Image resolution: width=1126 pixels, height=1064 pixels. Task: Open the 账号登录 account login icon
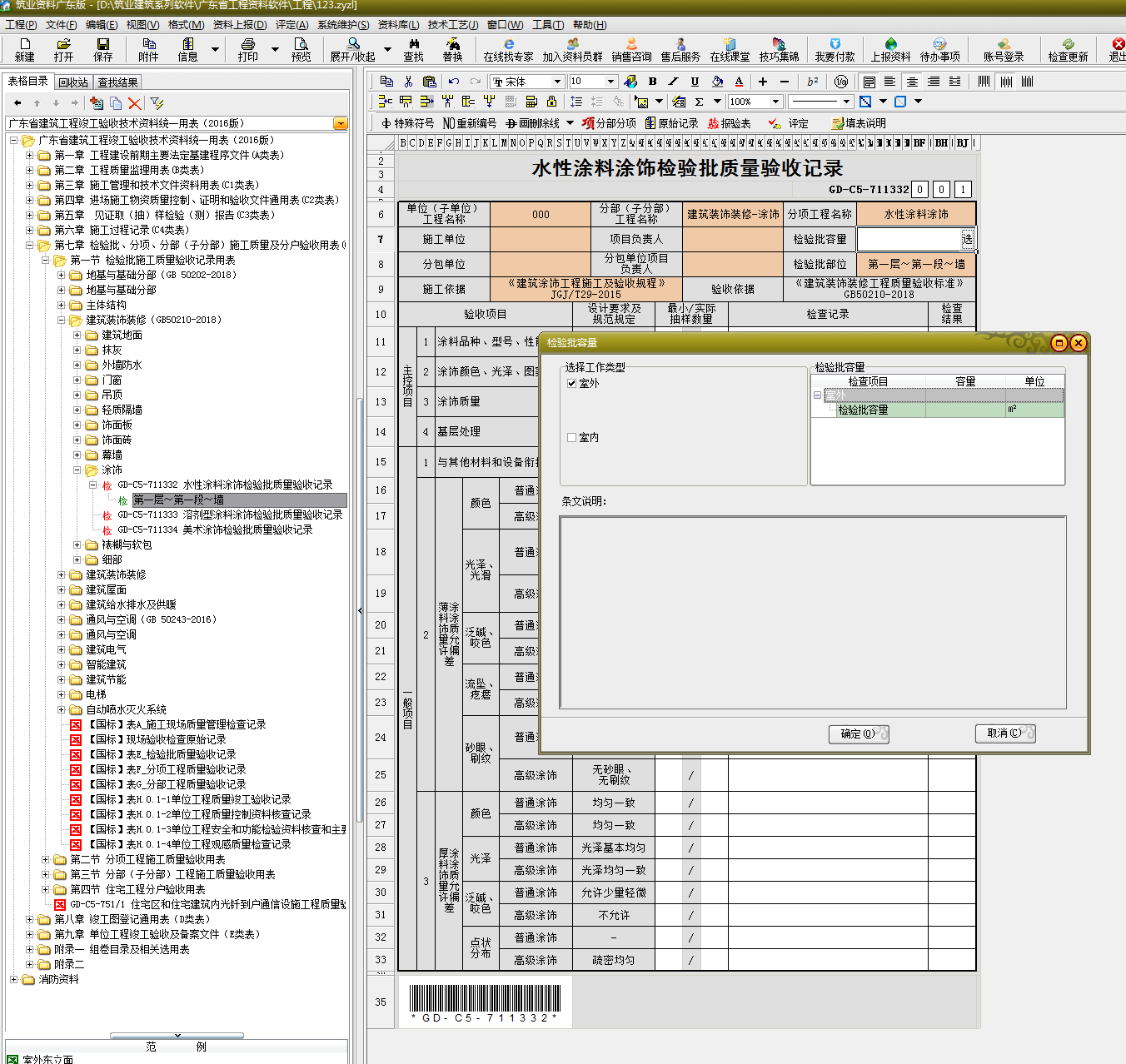[1003, 49]
